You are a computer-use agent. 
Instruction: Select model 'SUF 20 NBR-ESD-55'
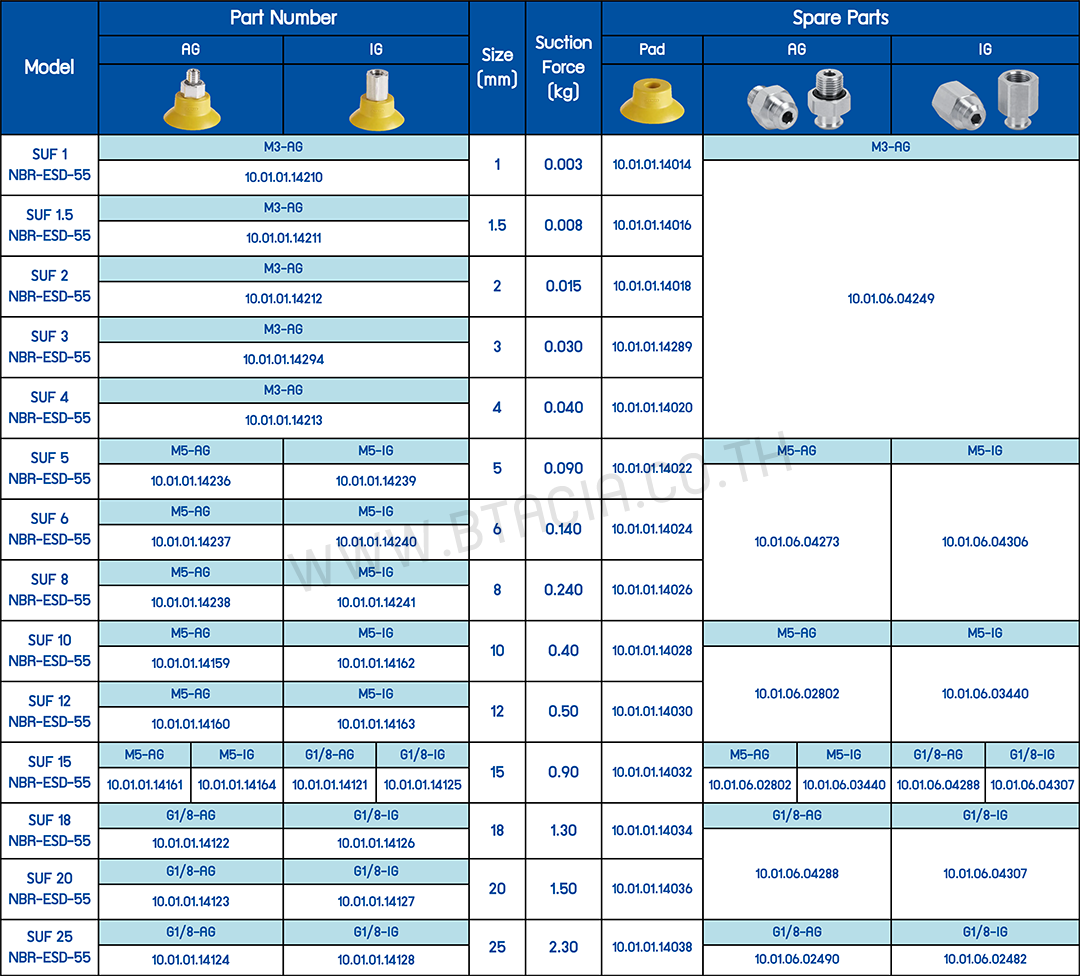50,889
